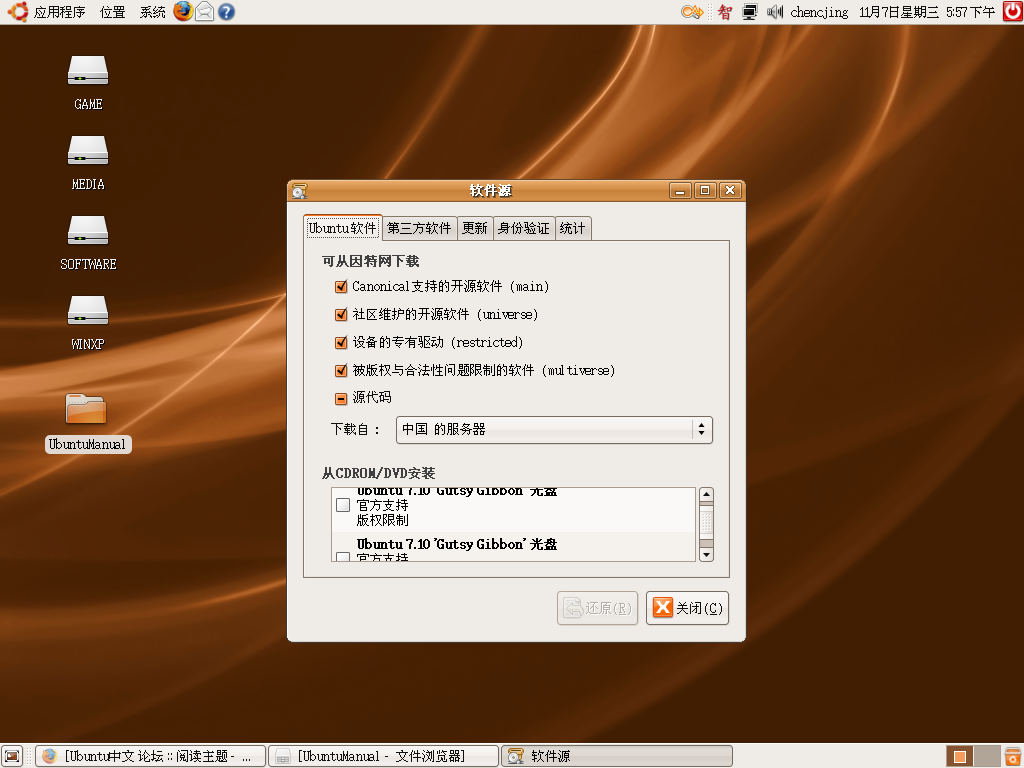Image resolution: width=1024 pixels, height=768 pixels.
Task: Open the 下载自 server dropdown
Action: tap(554, 430)
